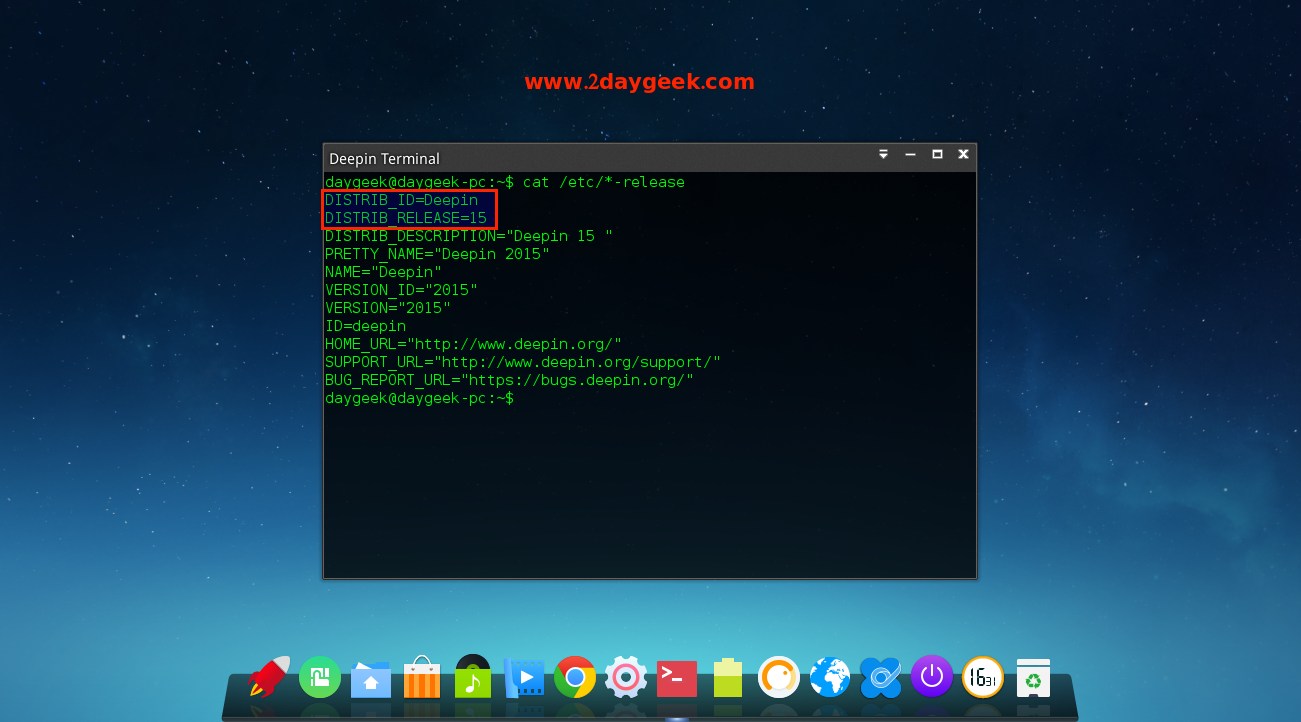Open the orange circular dial dock icon

(779, 678)
